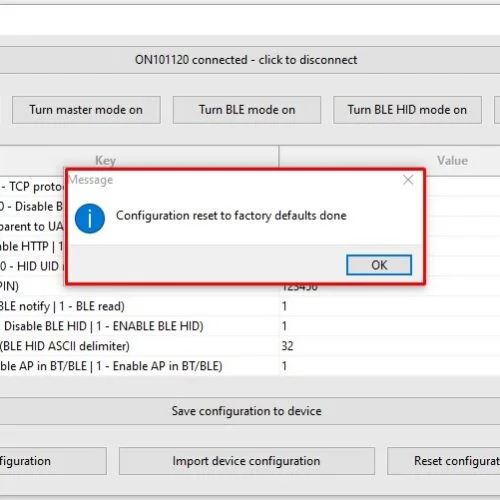This screenshot has width=500, height=500.
Task: Select the Enable AP in BT/BLE row
Action: point(250,366)
